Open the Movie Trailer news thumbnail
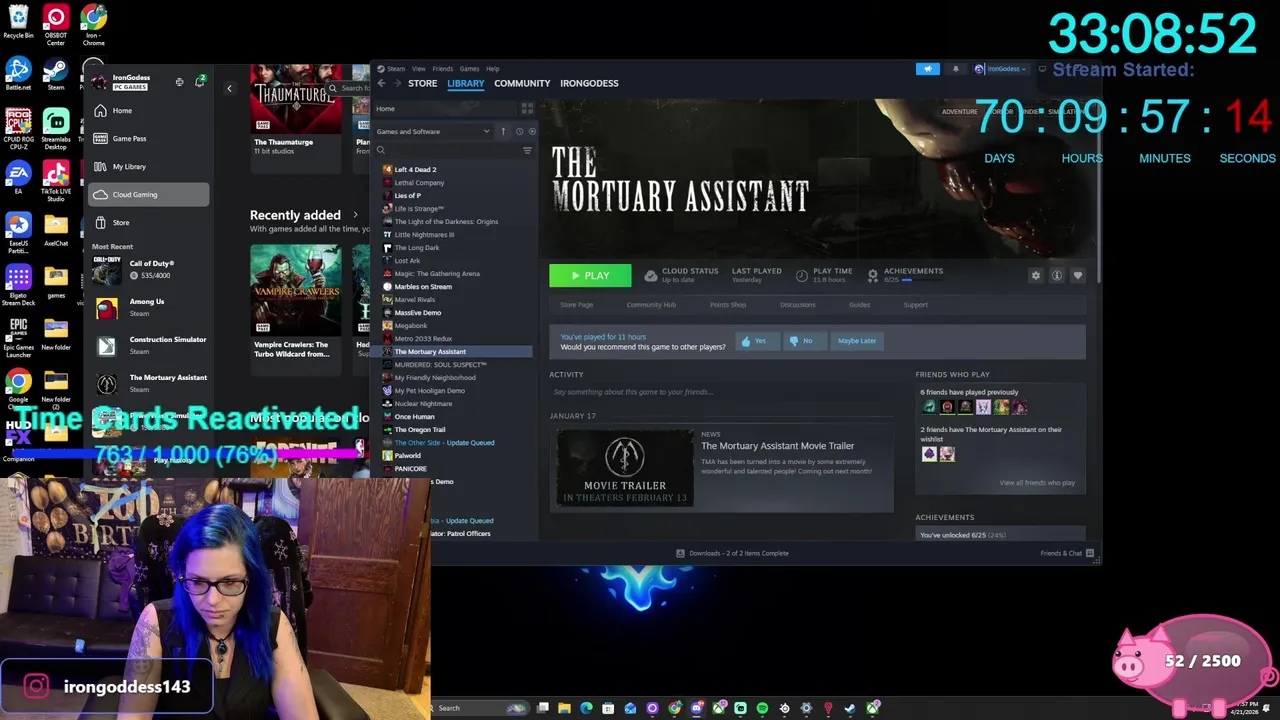 point(625,469)
